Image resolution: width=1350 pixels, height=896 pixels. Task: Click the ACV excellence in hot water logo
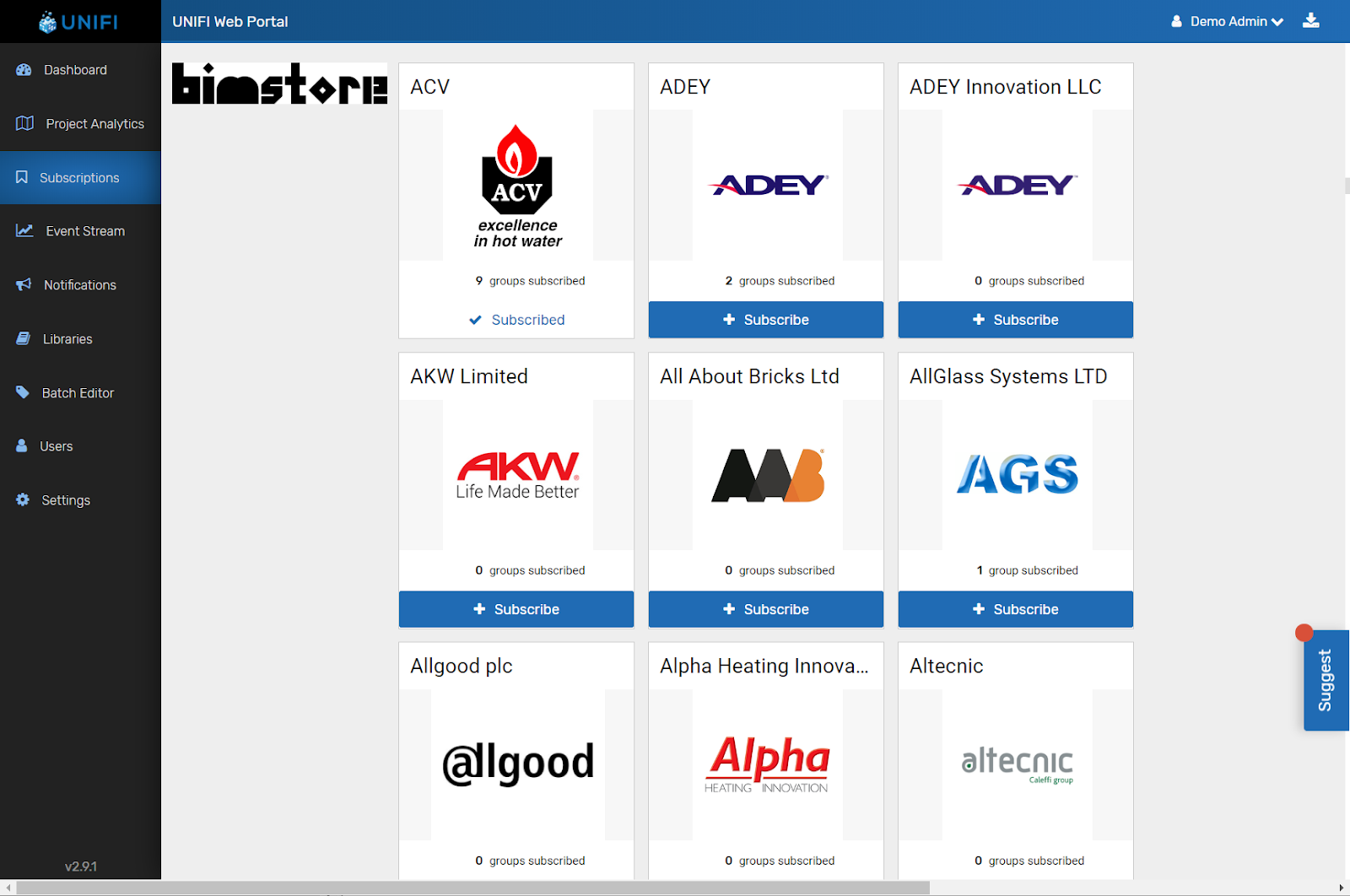point(517,186)
